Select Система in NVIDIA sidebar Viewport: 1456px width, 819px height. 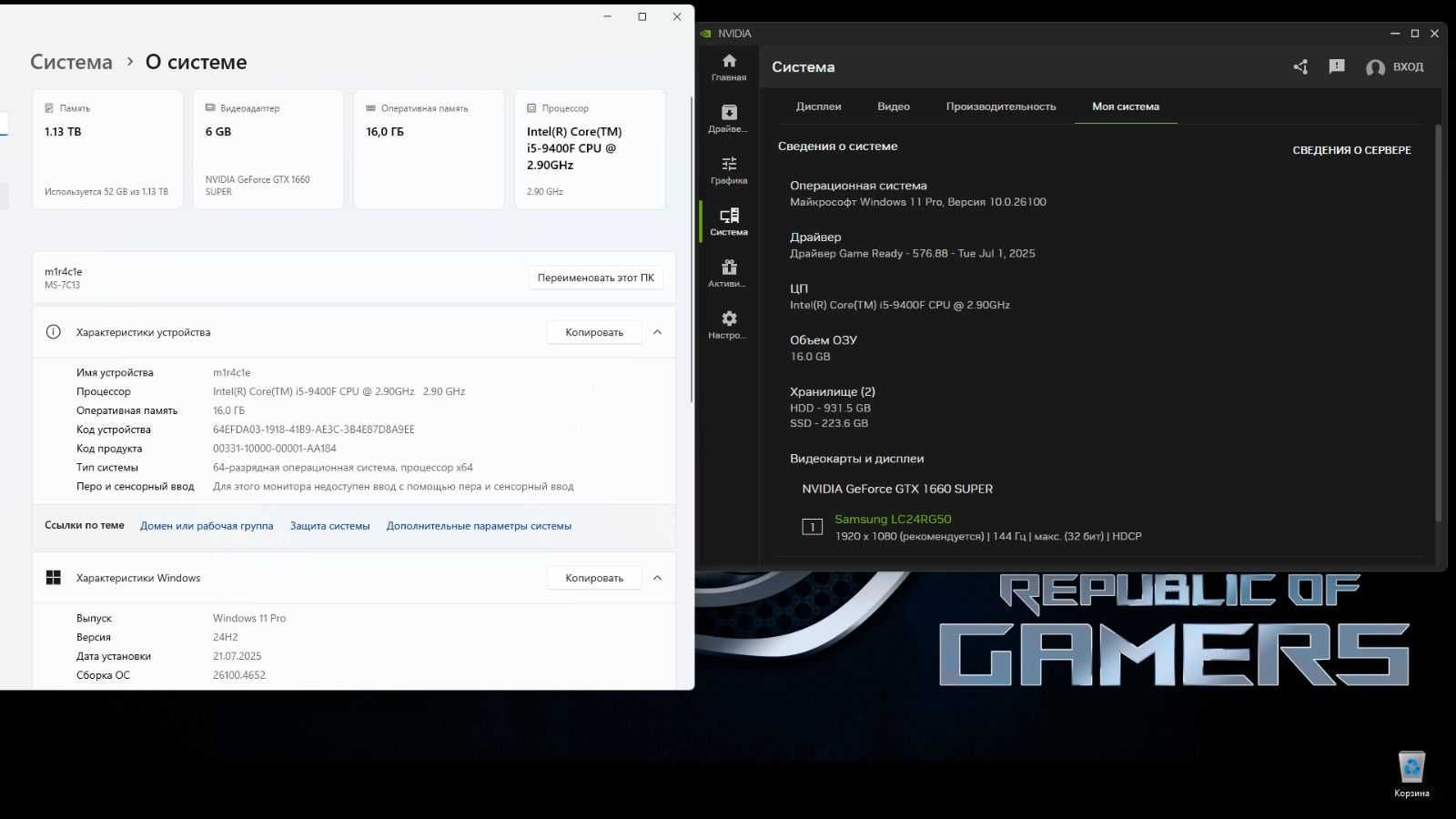pyautogui.click(x=729, y=222)
